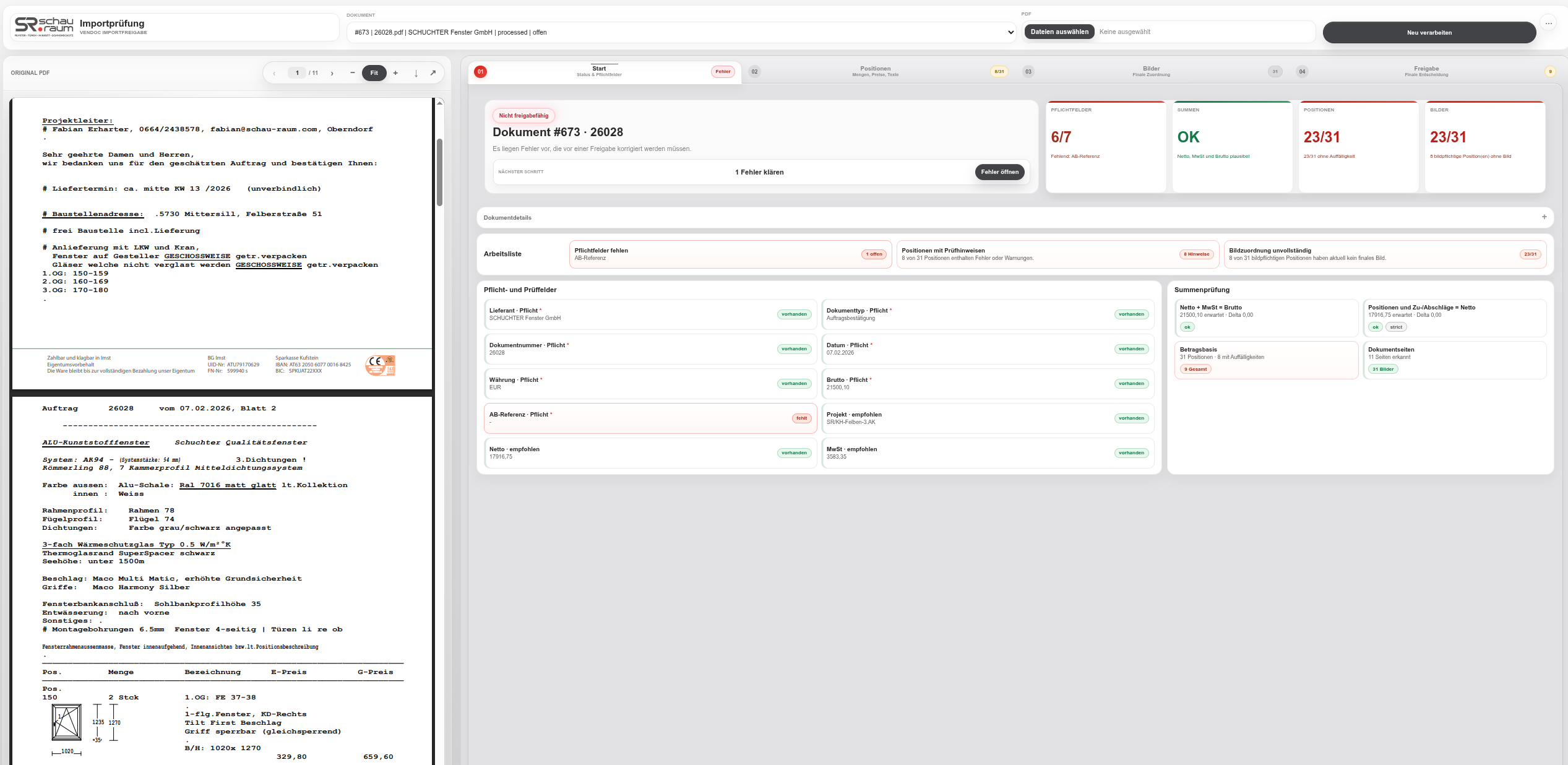This screenshot has width=1568, height=765.
Task: Click the schau raum logo
Action: 44,27
